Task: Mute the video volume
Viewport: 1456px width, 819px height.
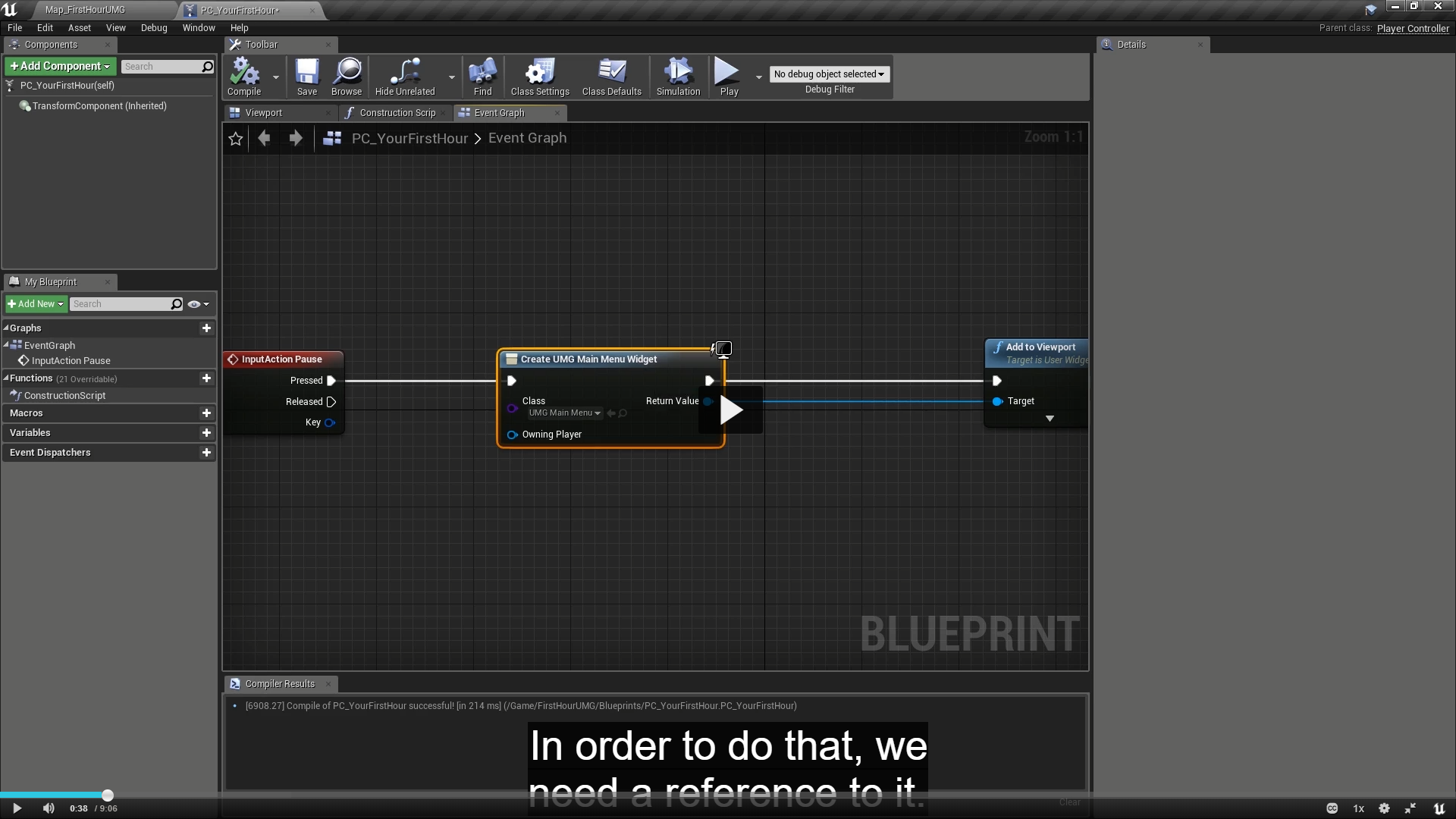Action: [49, 808]
